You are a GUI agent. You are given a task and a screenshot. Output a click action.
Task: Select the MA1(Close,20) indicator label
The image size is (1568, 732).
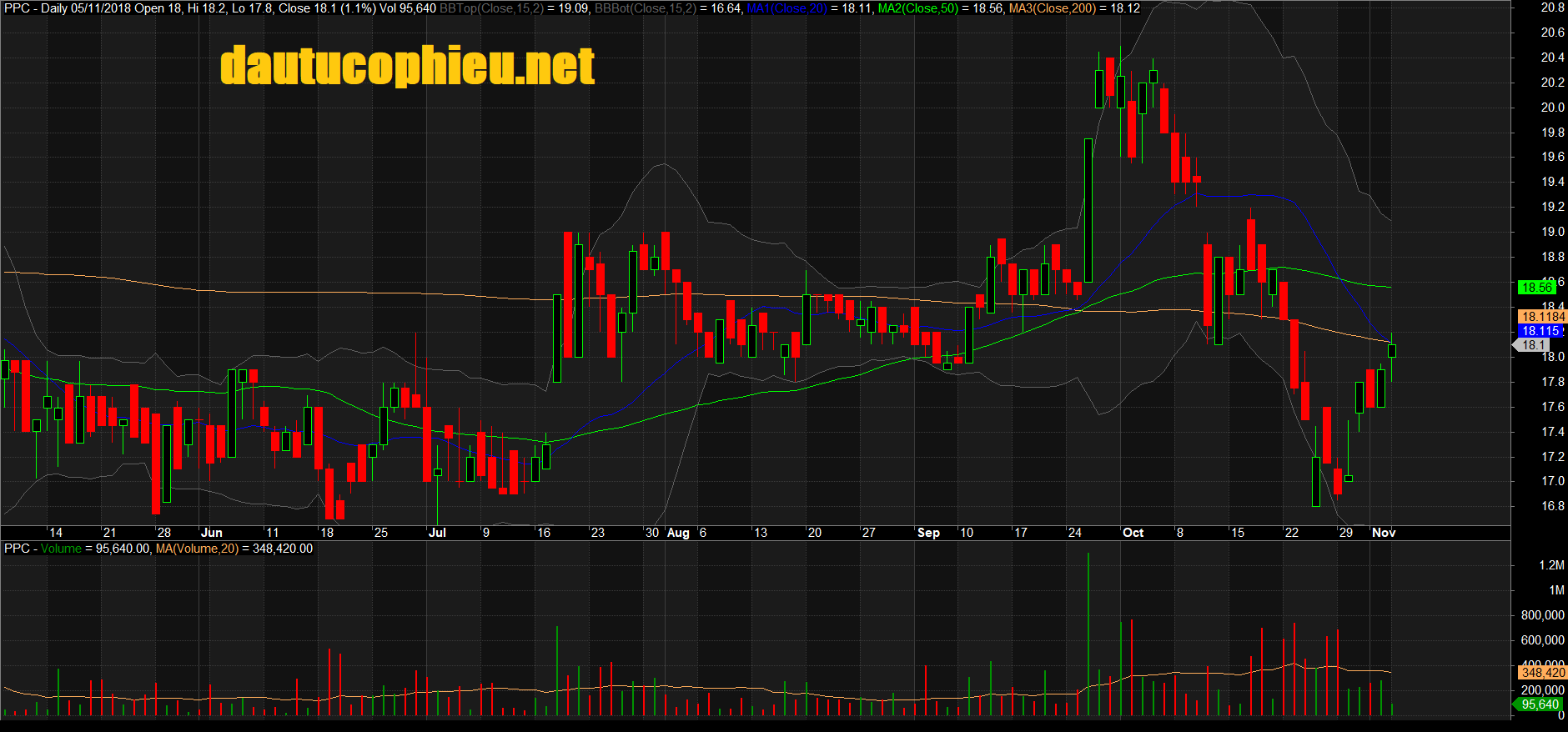pyautogui.click(x=787, y=8)
